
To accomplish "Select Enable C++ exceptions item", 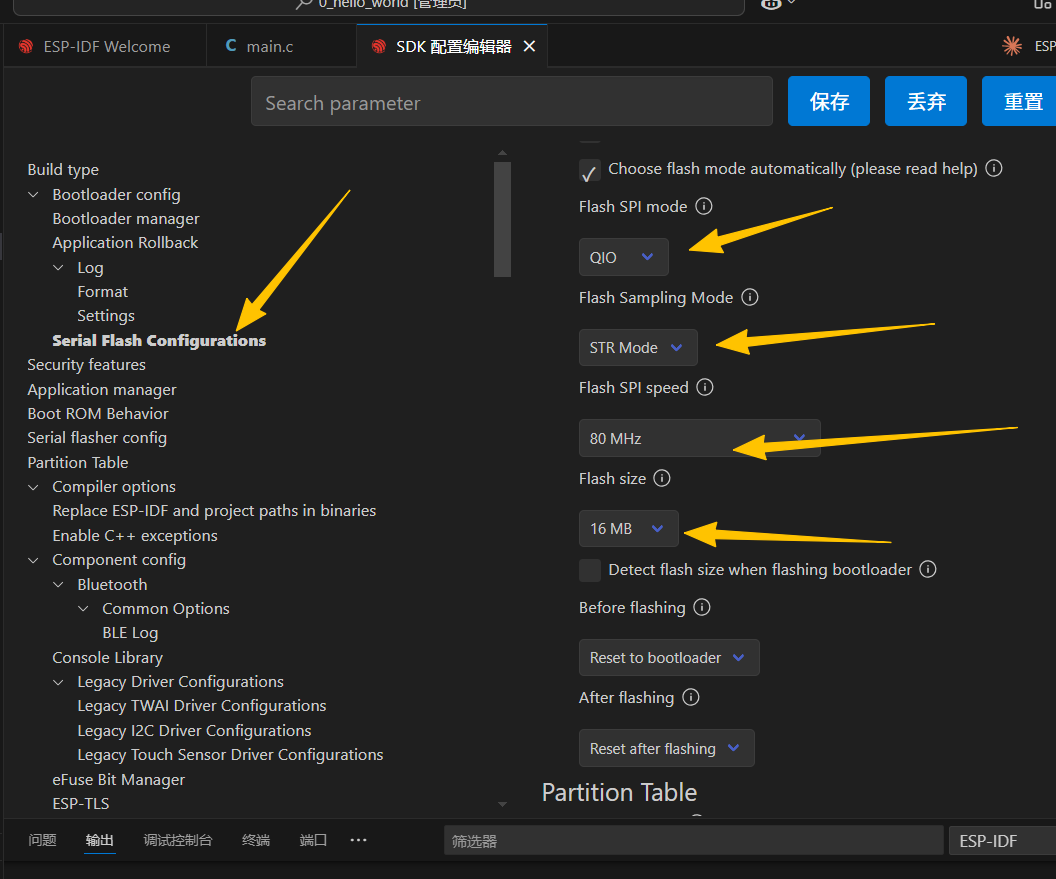I will [135, 535].
